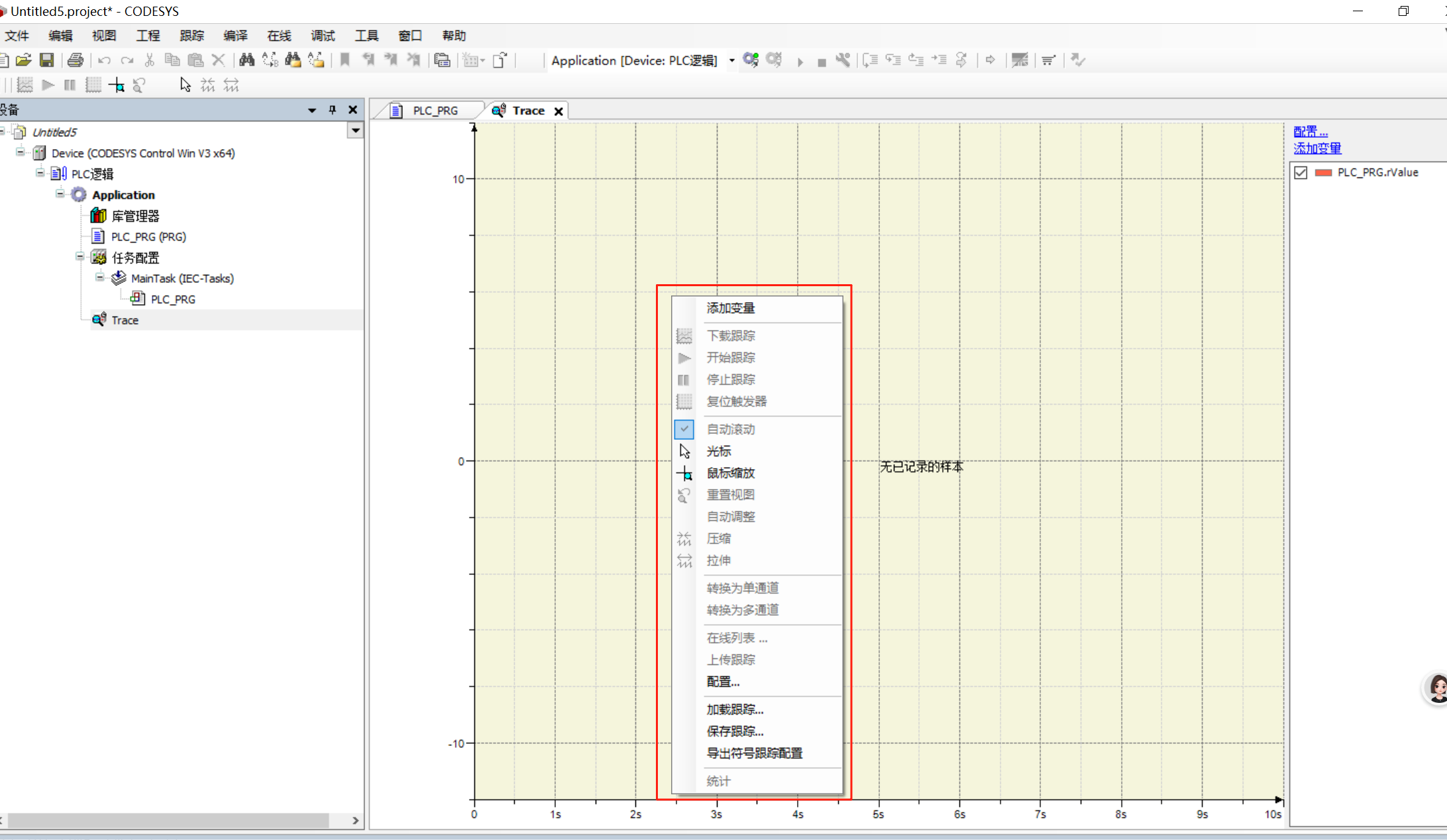
Task: Select the cursor arrow tool in trace toolbar
Action: (x=185, y=85)
